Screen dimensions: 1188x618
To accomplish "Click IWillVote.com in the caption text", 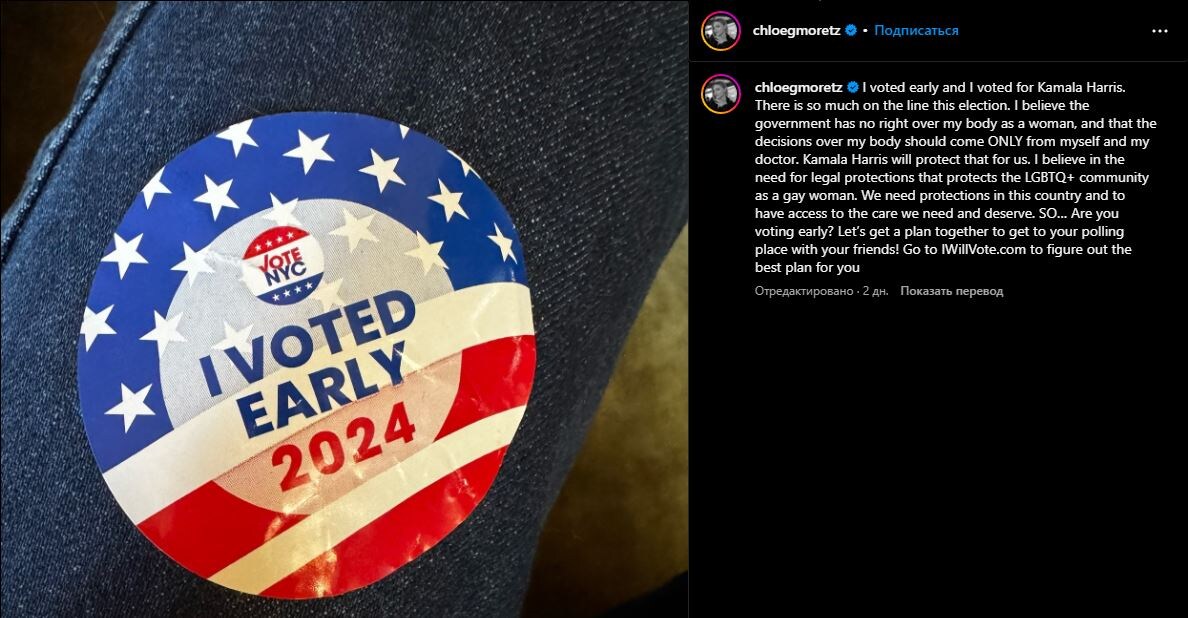I will tap(983, 249).
